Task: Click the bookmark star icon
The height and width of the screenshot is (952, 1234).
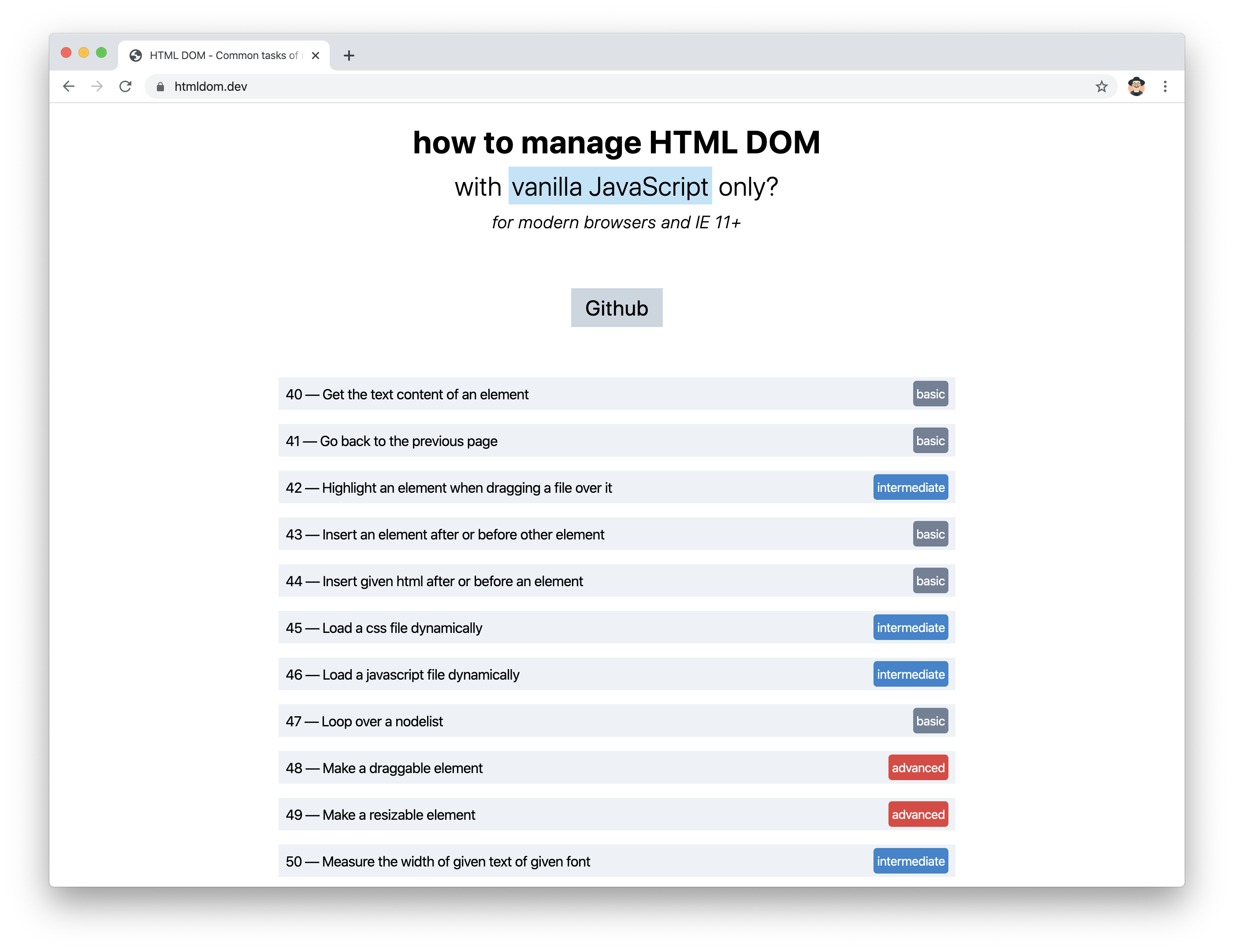Action: 1101,86
